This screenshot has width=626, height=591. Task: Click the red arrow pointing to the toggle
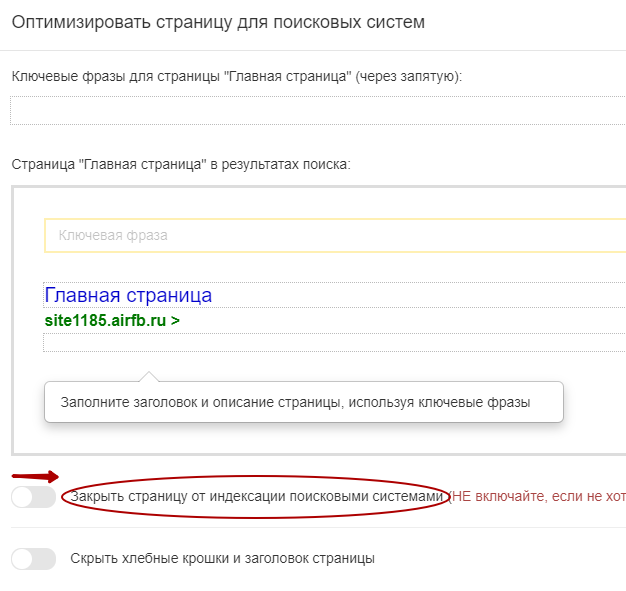click(35, 477)
